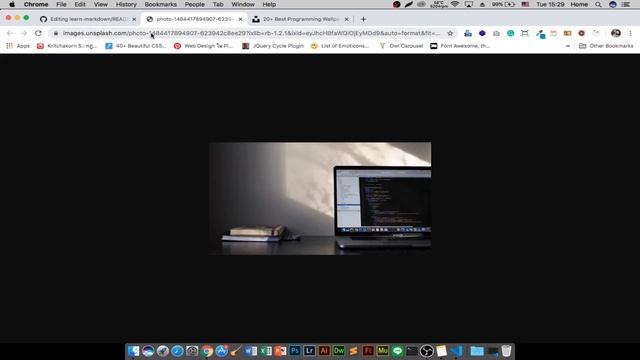Viewport: 640px width, 360px height.
Task: Open the File menu
Action: (x=61, y=4)
